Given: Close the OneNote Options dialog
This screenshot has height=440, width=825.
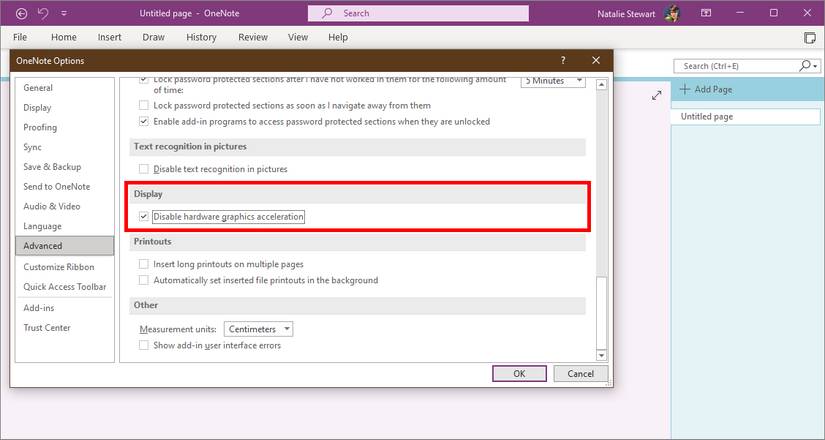Looking at the screenshot, I should tap(596, 61).
